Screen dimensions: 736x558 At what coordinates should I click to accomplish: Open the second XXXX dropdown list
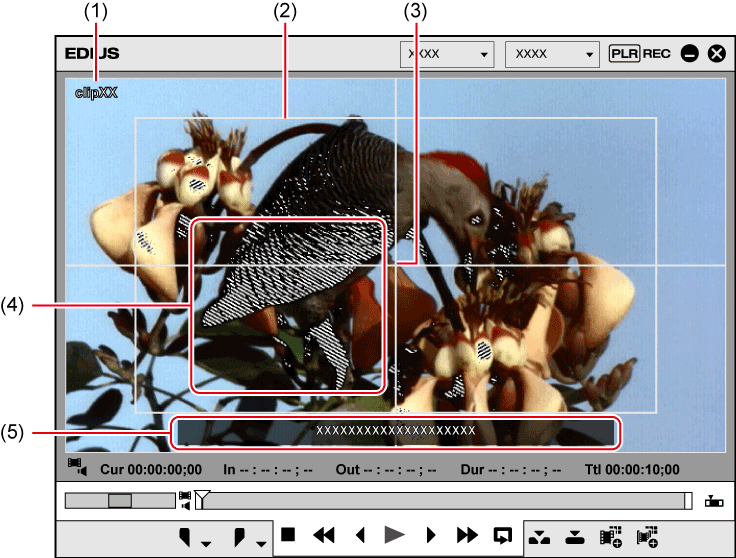[552, 53]
